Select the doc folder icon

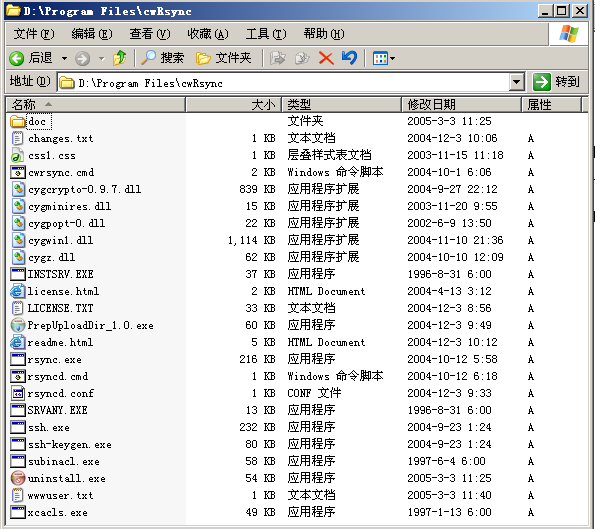tap(17, 121)
